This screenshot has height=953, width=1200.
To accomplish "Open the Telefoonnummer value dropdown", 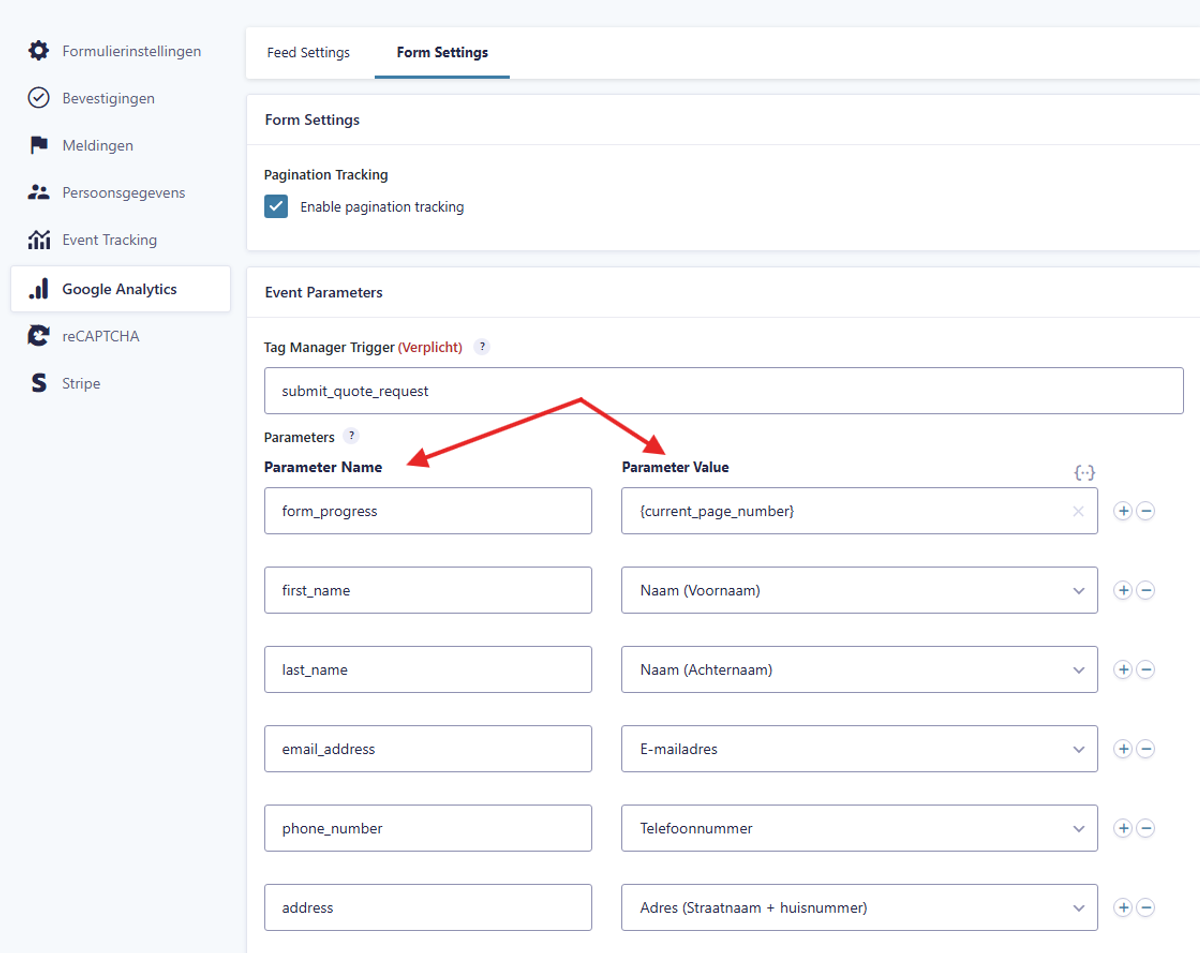I will 859,828.
